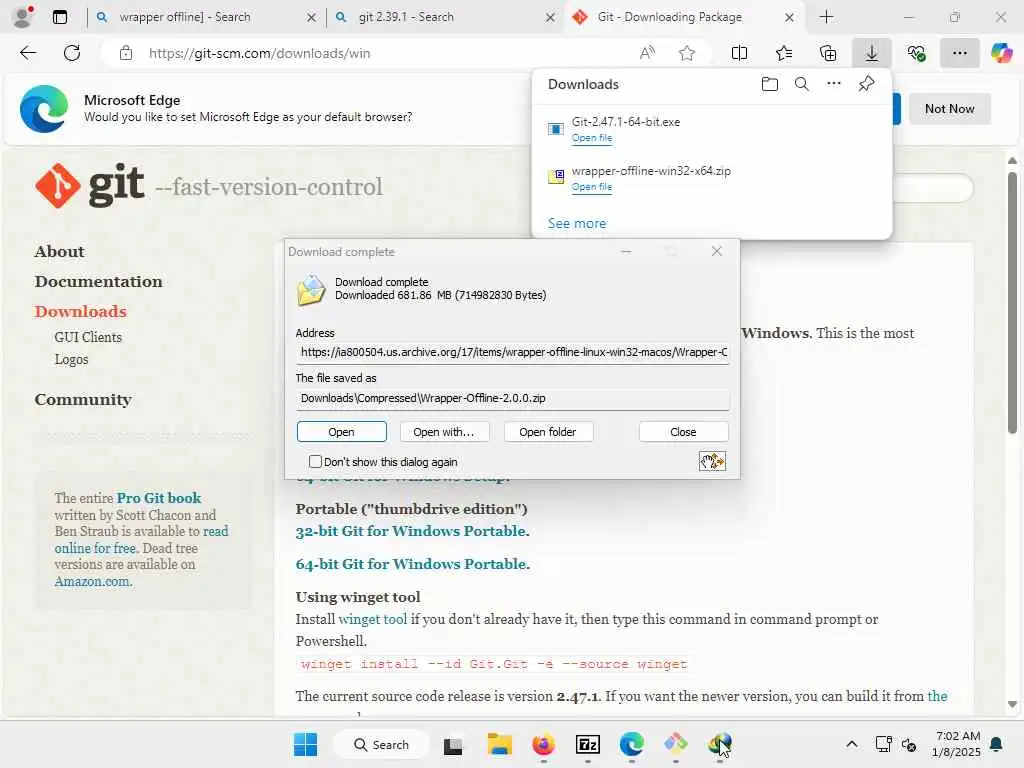Add this page to favorites star

click(686, 53)
